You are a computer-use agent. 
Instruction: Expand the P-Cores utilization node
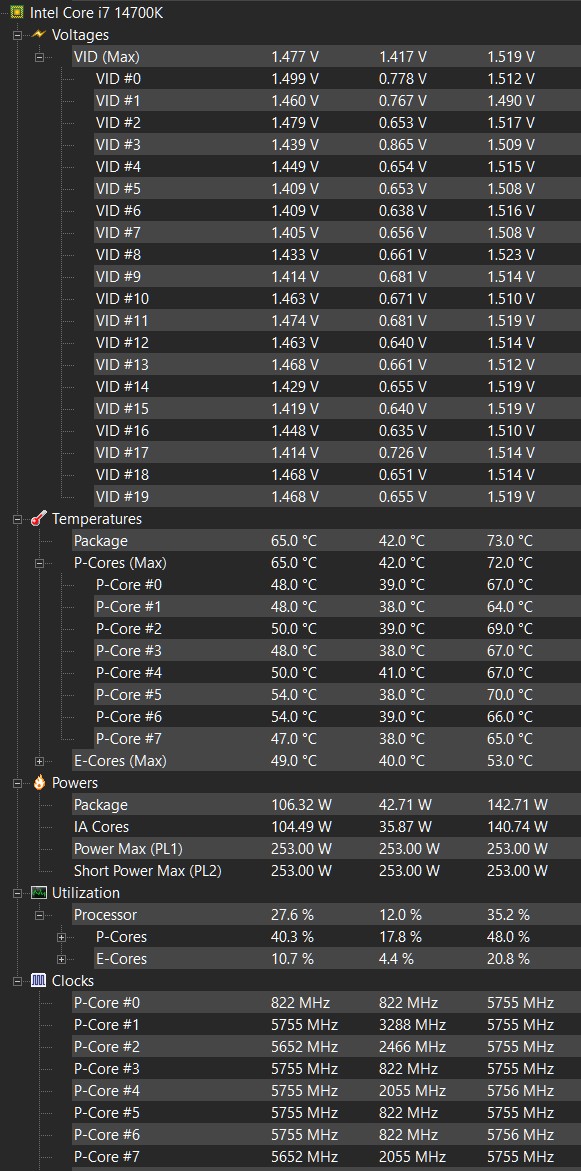coord(61,937)
